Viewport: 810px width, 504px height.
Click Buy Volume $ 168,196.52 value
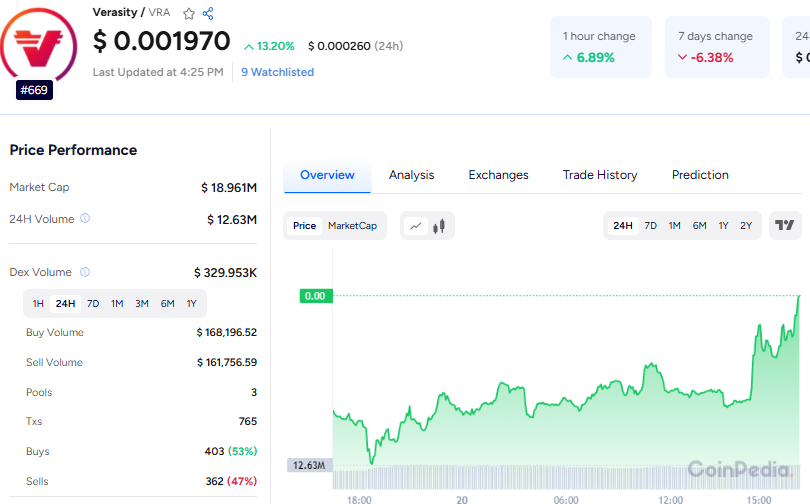point(227,332)
